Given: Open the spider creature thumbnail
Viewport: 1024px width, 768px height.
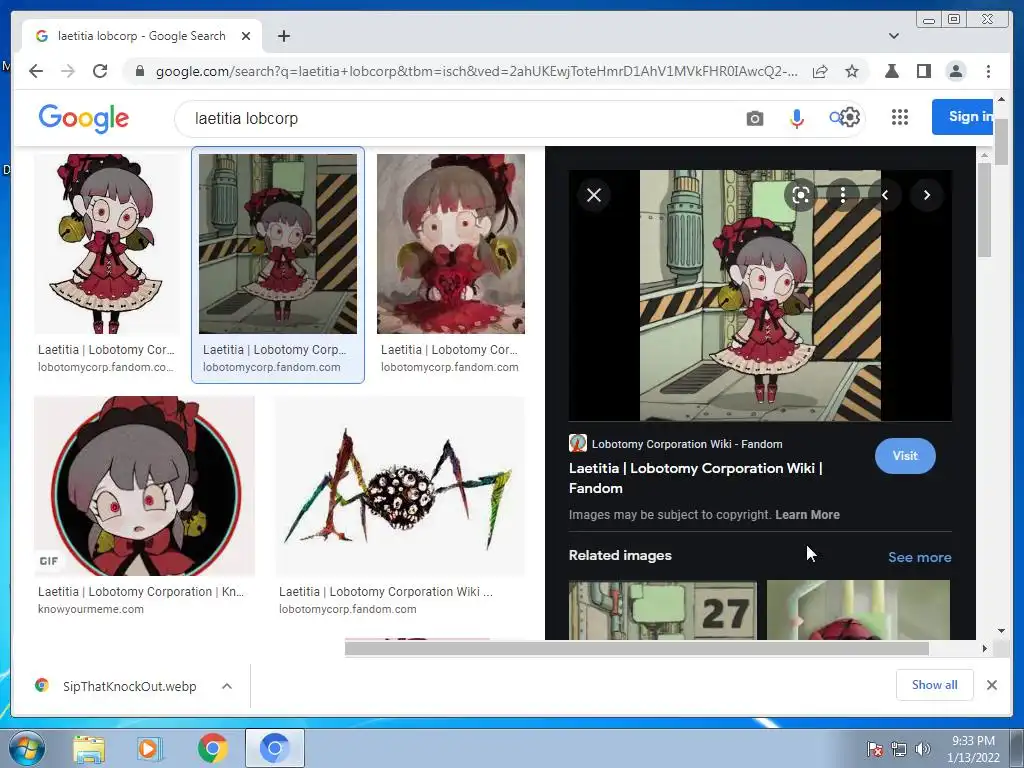Looking at the screenshot, I should (400, 486).
